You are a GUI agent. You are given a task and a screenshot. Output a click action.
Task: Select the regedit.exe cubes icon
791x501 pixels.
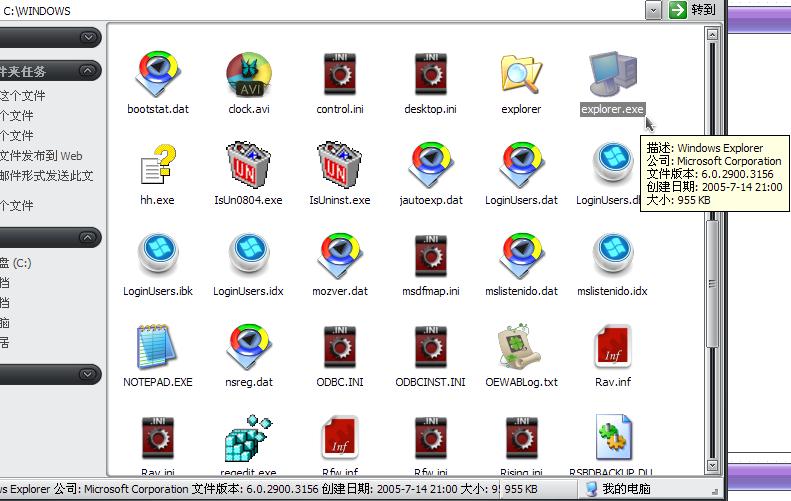(248, 438)
